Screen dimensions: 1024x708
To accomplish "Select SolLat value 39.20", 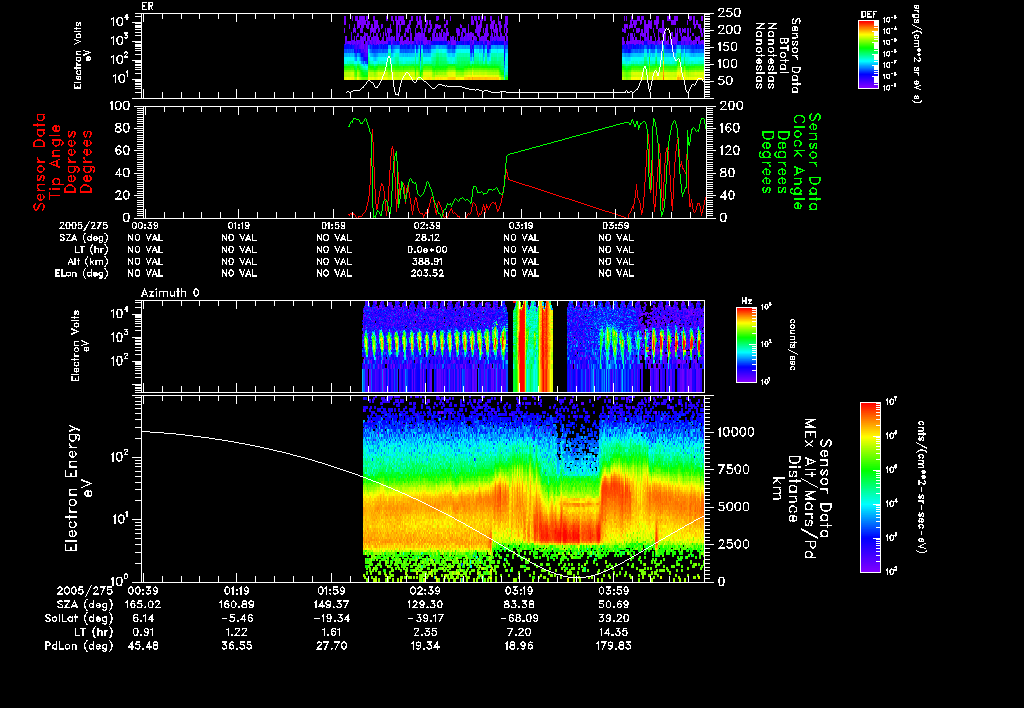I will coord(613,618).
